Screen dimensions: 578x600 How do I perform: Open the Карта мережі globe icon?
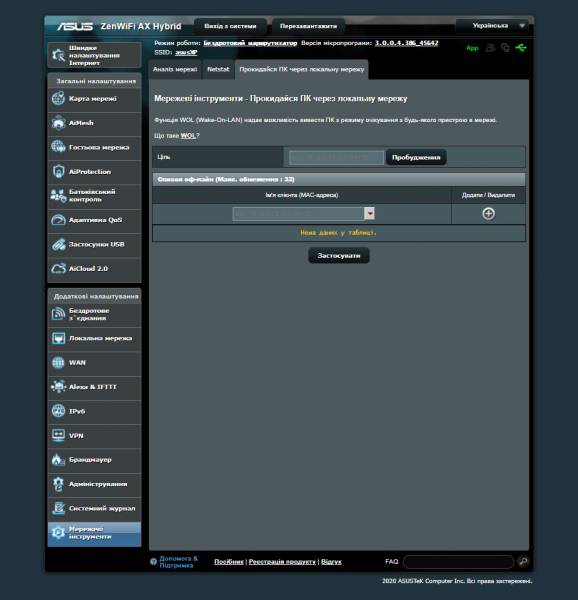point(58,98)
